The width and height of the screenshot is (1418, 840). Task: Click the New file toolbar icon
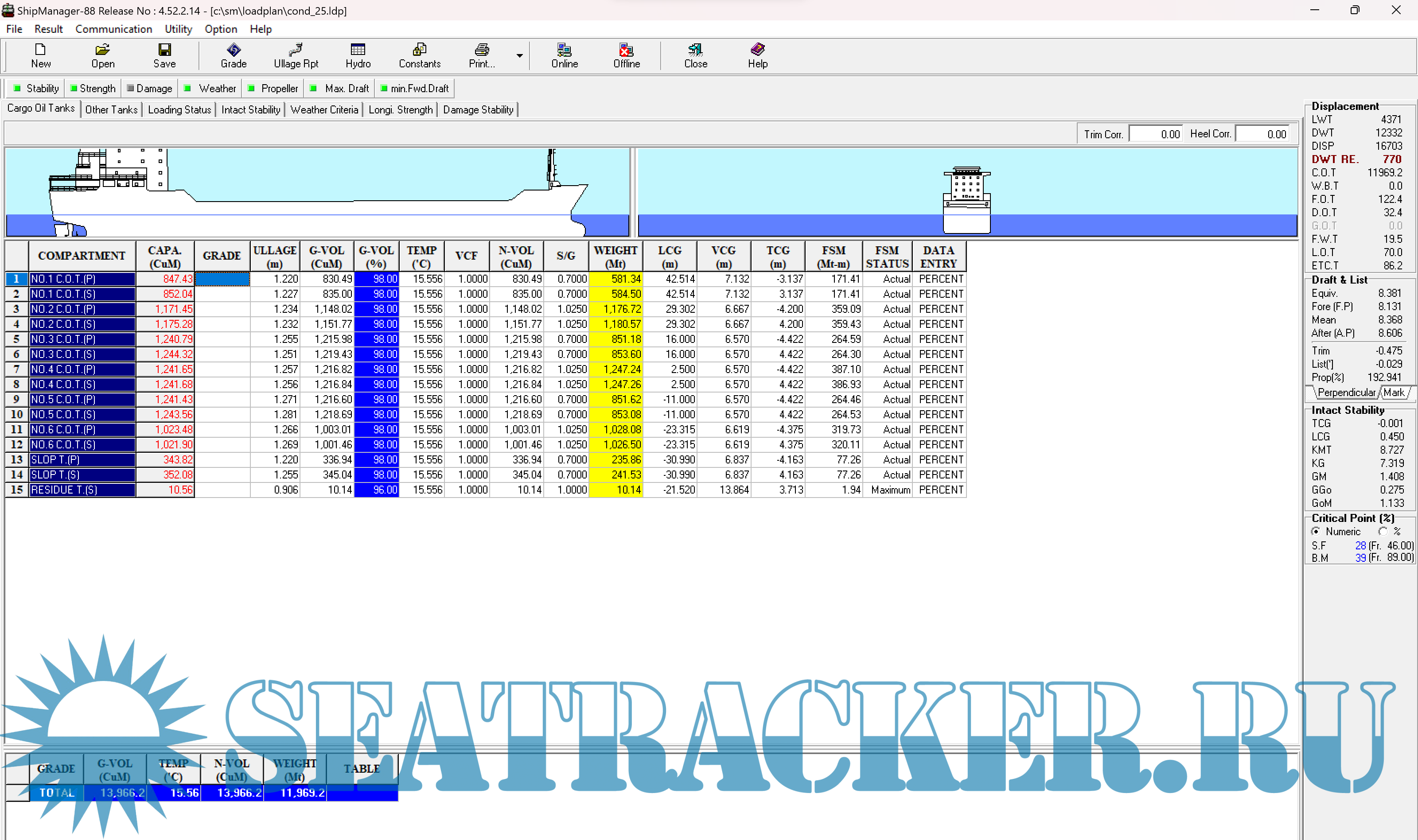40,55
